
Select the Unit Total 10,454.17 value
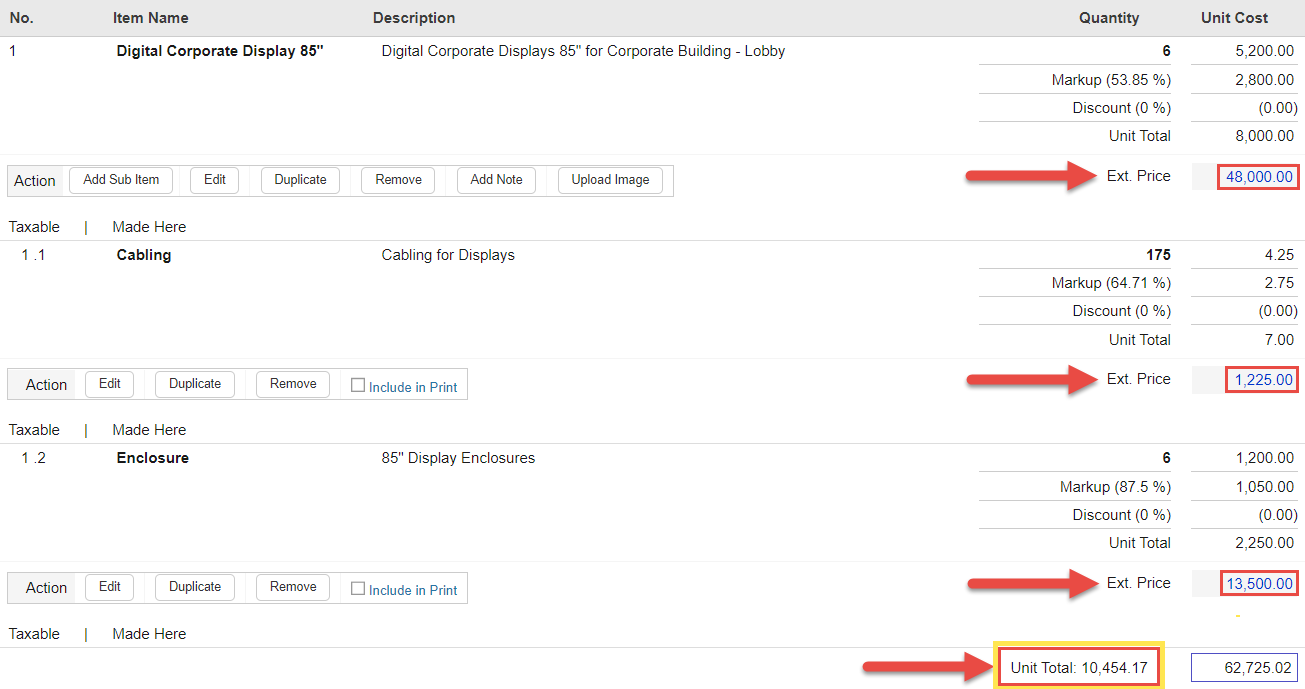coord(1078,665)
